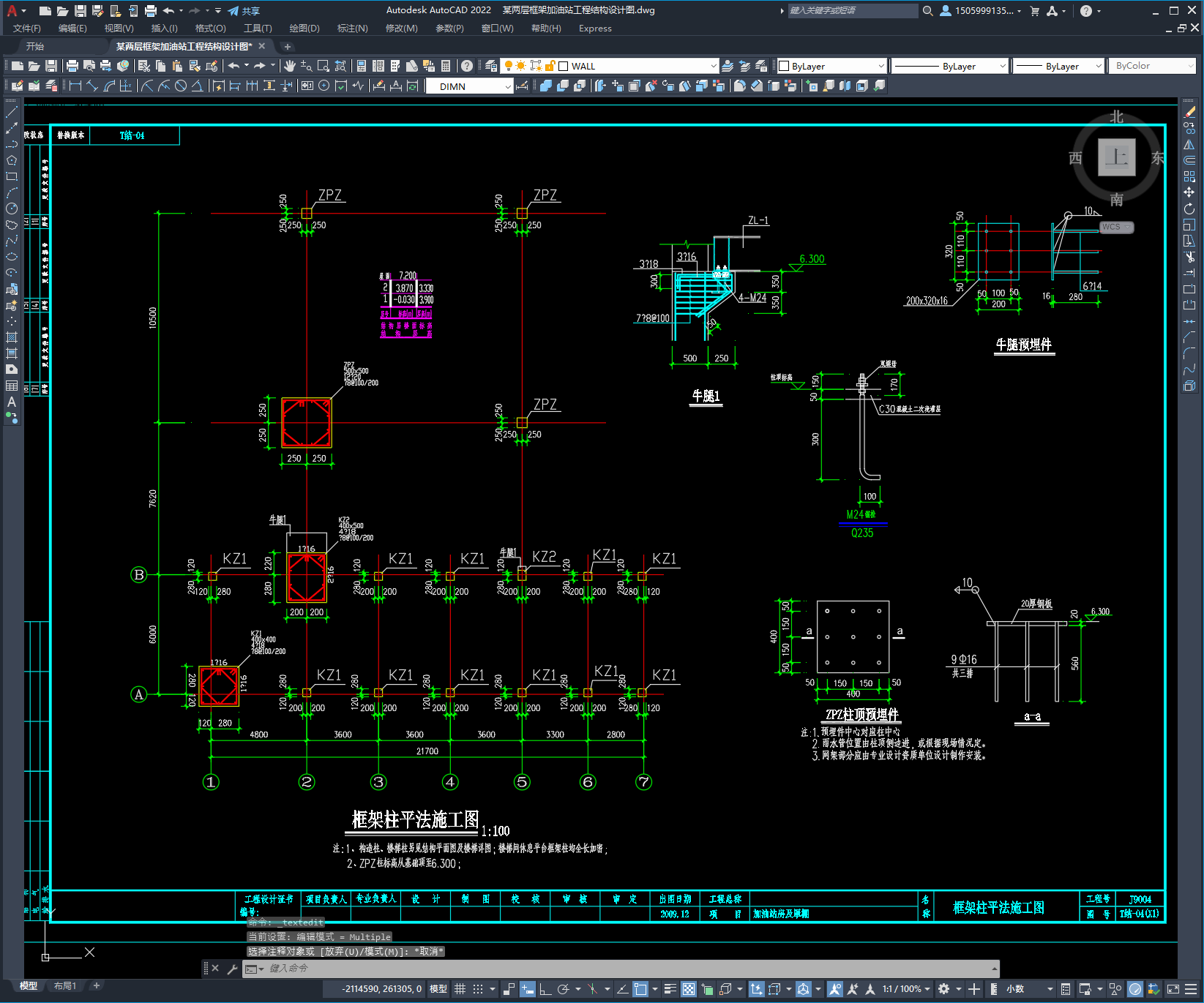Toggle snap mode in status bar
Screen dimensions: 1204x1003
click(x=478, y=989)
